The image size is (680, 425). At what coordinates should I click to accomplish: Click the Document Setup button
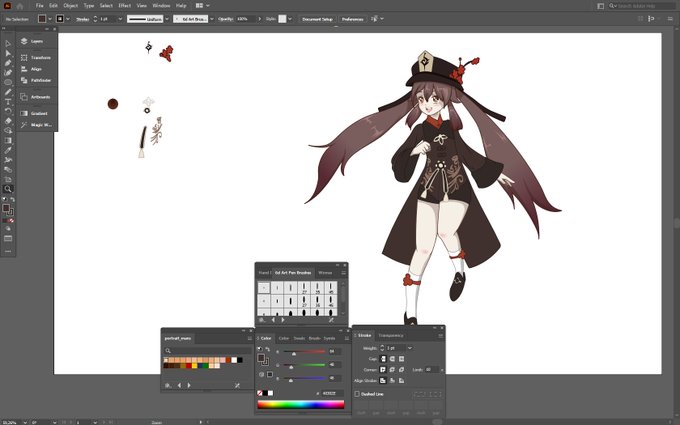point(317,19)
